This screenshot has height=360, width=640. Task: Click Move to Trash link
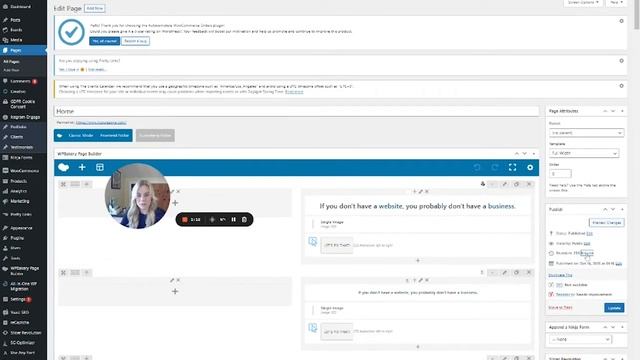[x=560, y=307]
